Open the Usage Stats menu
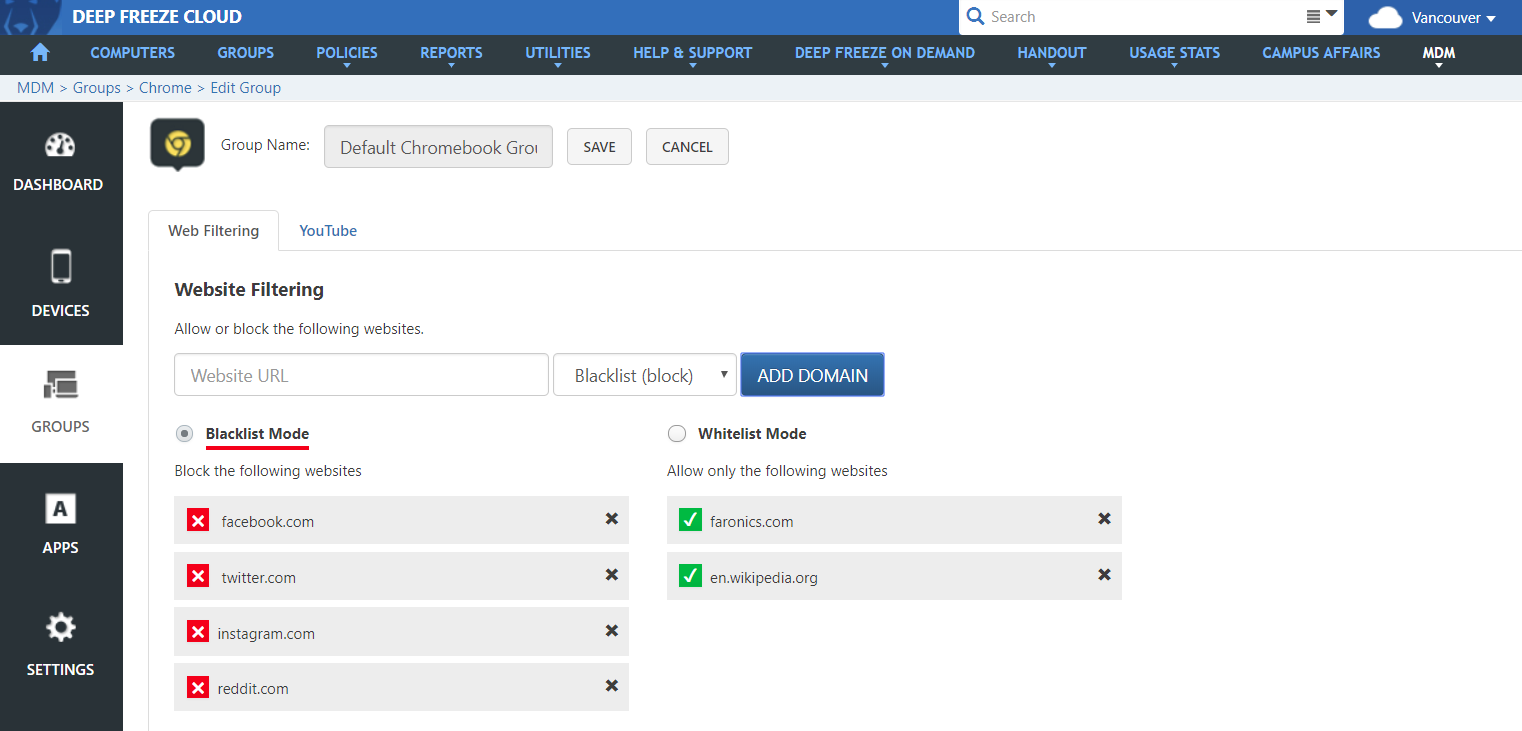The width and height of the screenshot is (1522, 731). (1174, 53)
